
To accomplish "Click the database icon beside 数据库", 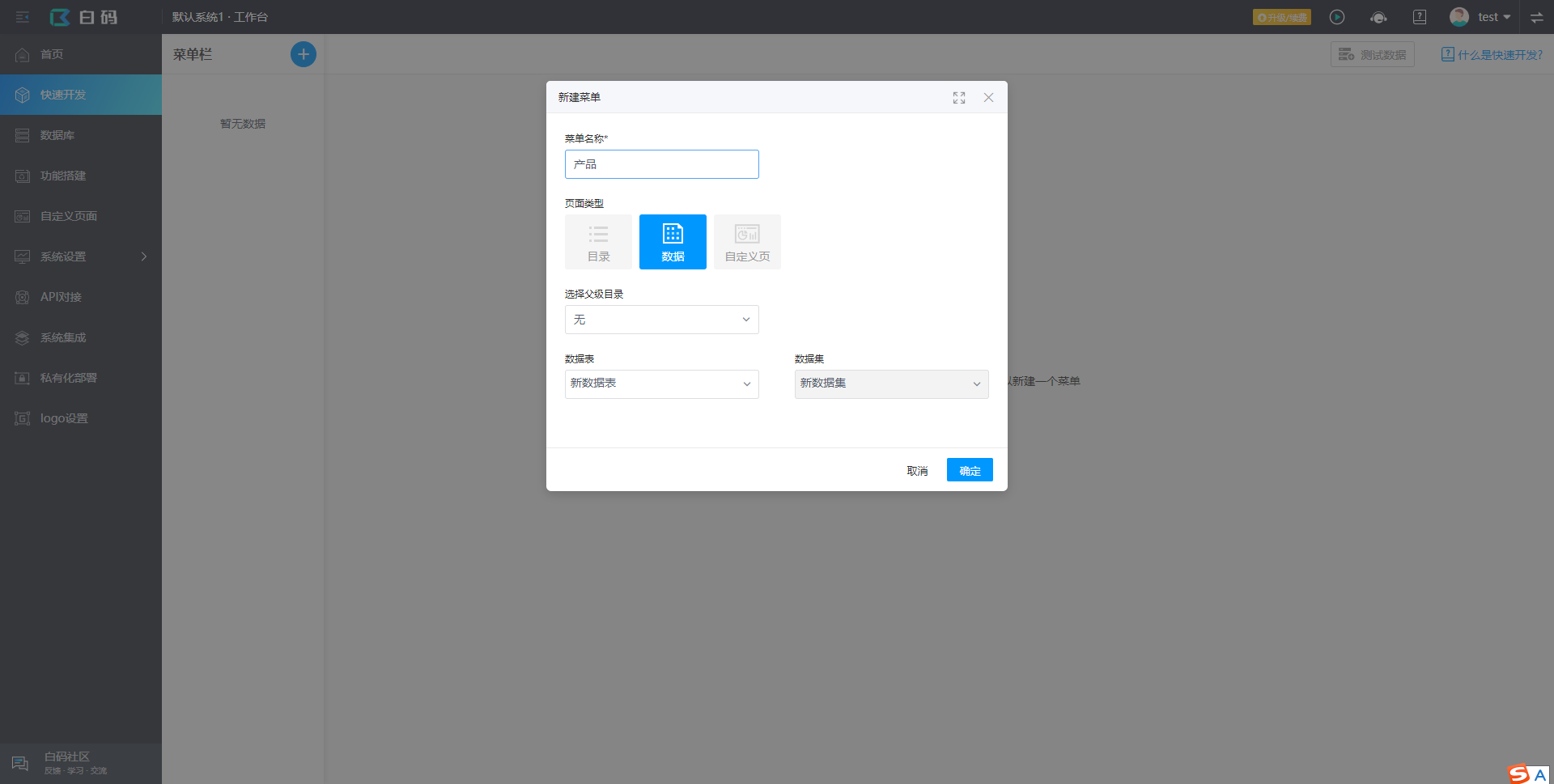I will [x=23, y=135].
